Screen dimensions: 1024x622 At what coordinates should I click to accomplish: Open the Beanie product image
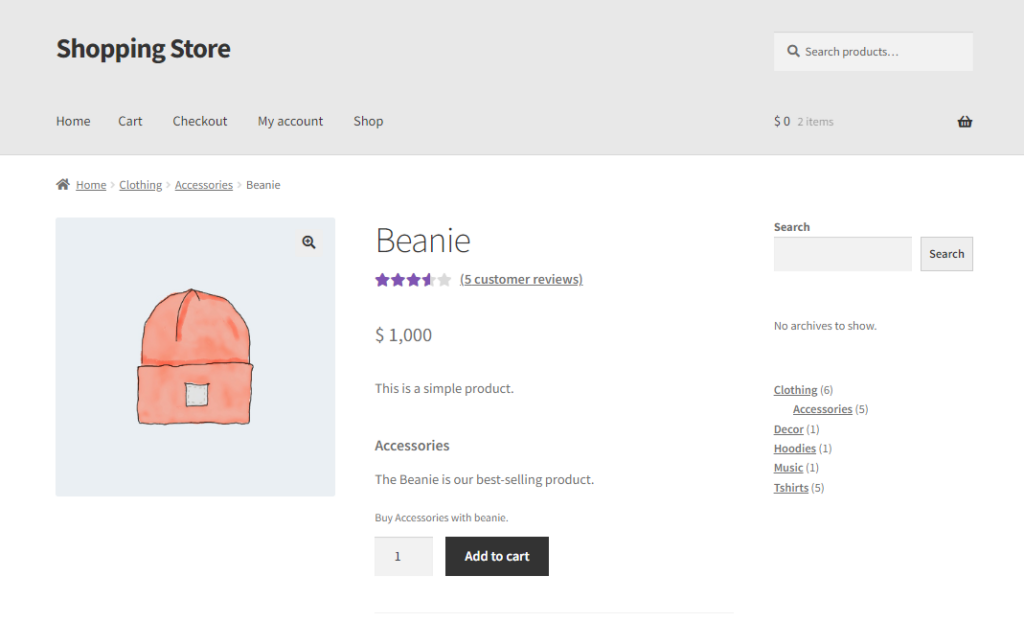point(195,357)
